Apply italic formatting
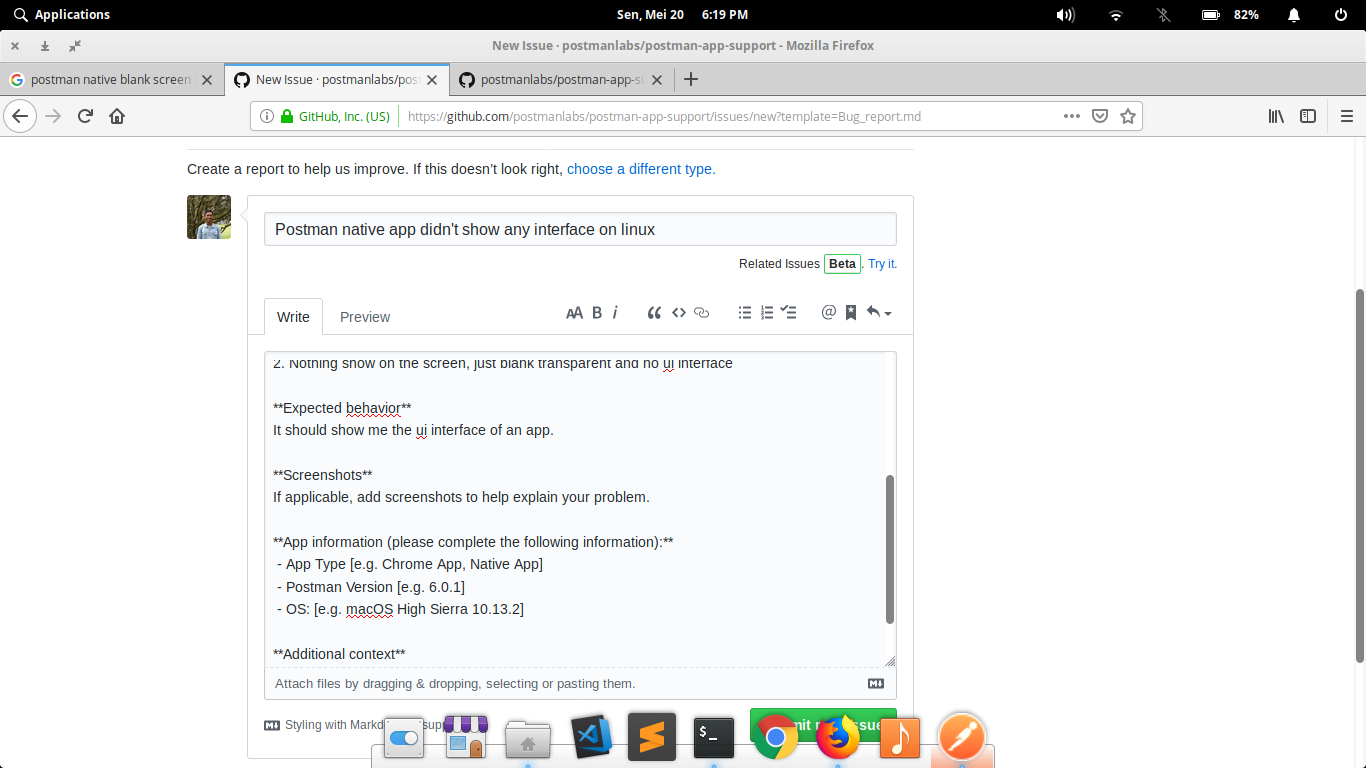This screenshot has height=768, width=1366. (615, 312)
